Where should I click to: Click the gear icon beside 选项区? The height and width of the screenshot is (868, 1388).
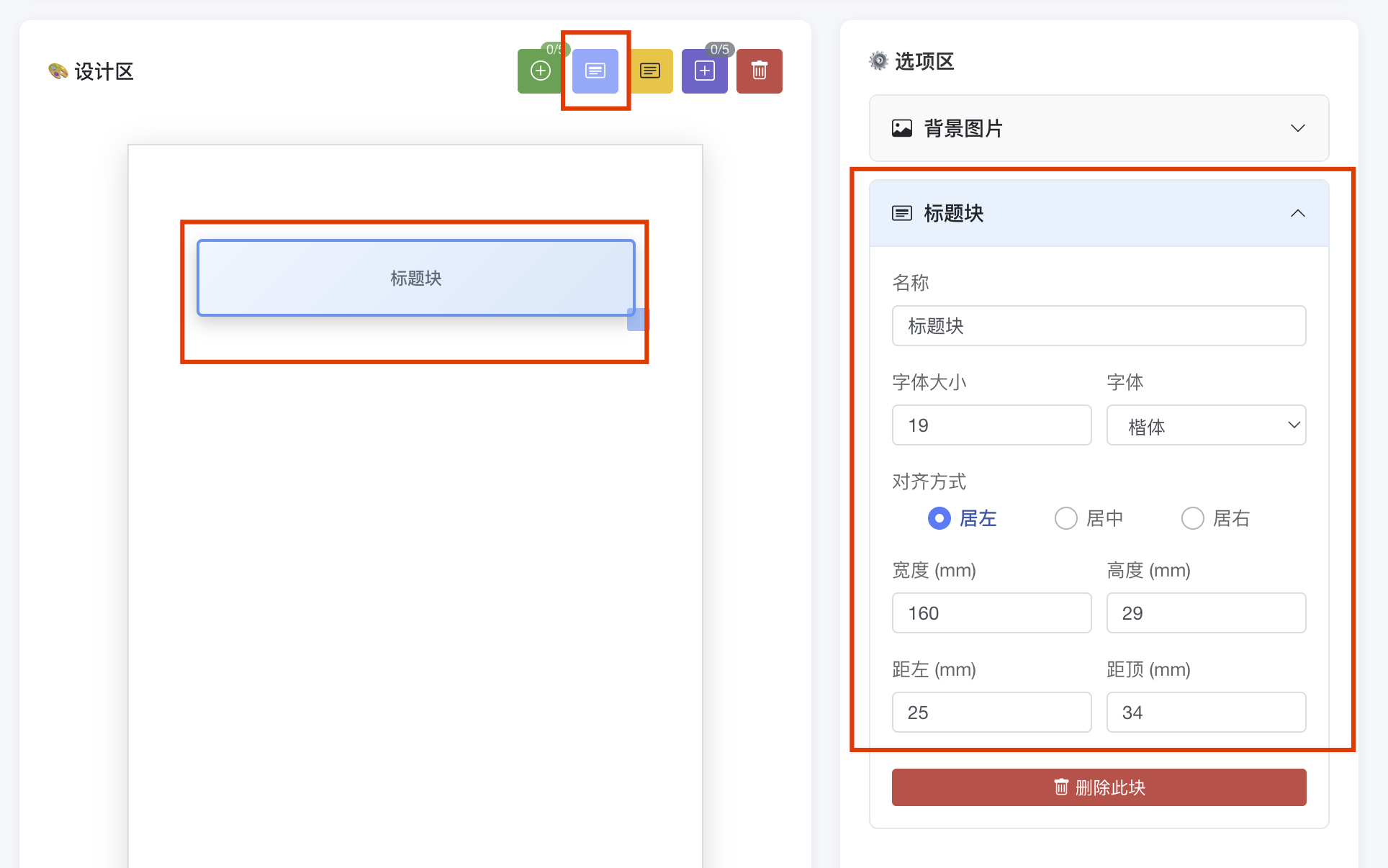pos(879,61)
